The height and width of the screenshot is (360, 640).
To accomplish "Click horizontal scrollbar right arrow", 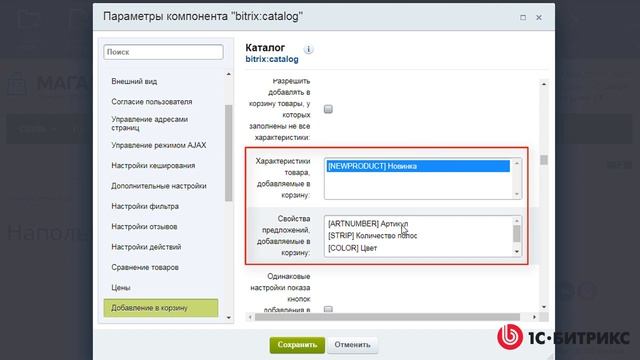I will (534, 317).
